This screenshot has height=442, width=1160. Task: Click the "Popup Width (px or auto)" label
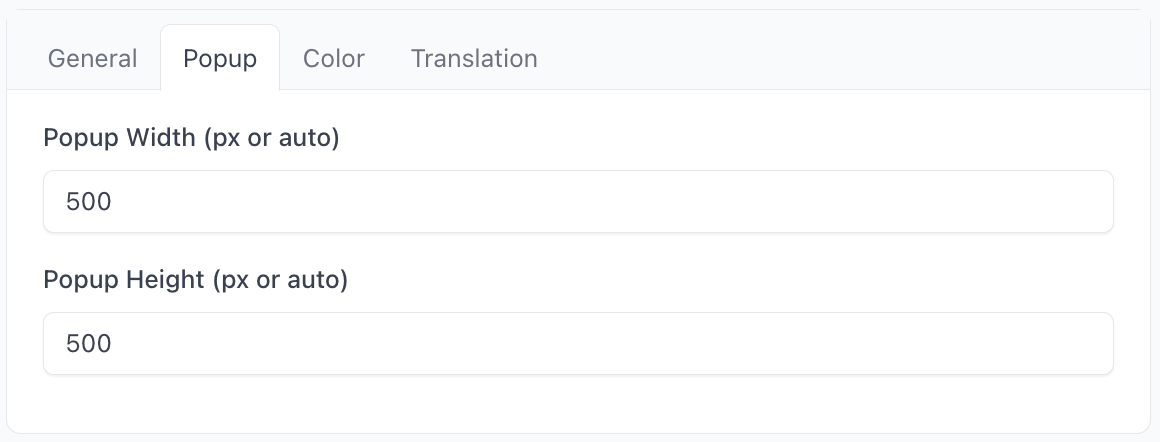click(x=192, y=138)
